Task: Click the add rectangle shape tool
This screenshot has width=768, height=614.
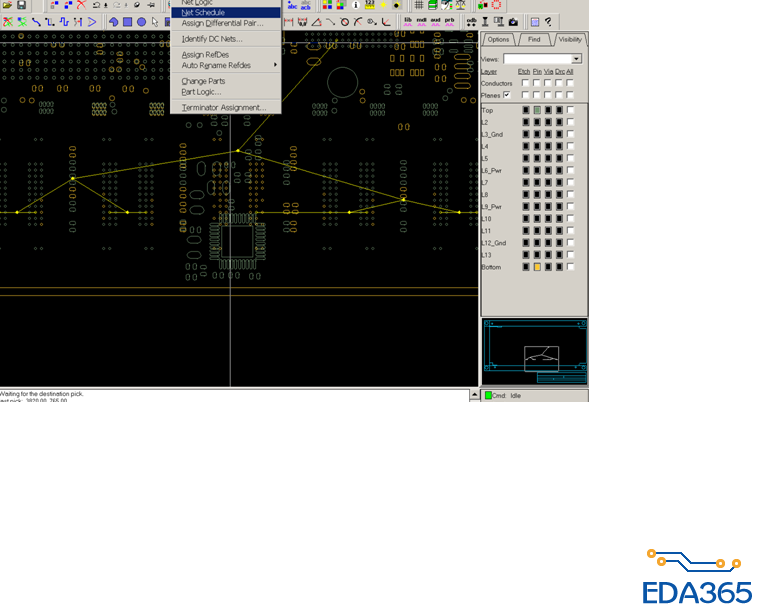Action: 127,21
